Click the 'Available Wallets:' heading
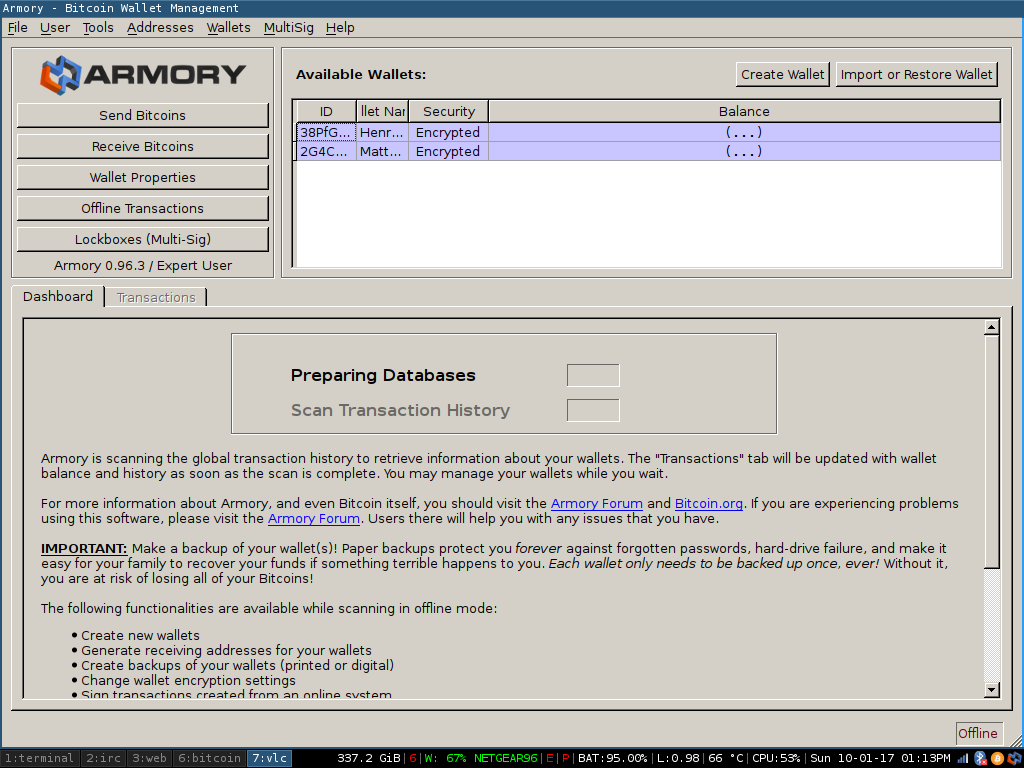Screen dimensions: 1024x768 click(361, 74)
